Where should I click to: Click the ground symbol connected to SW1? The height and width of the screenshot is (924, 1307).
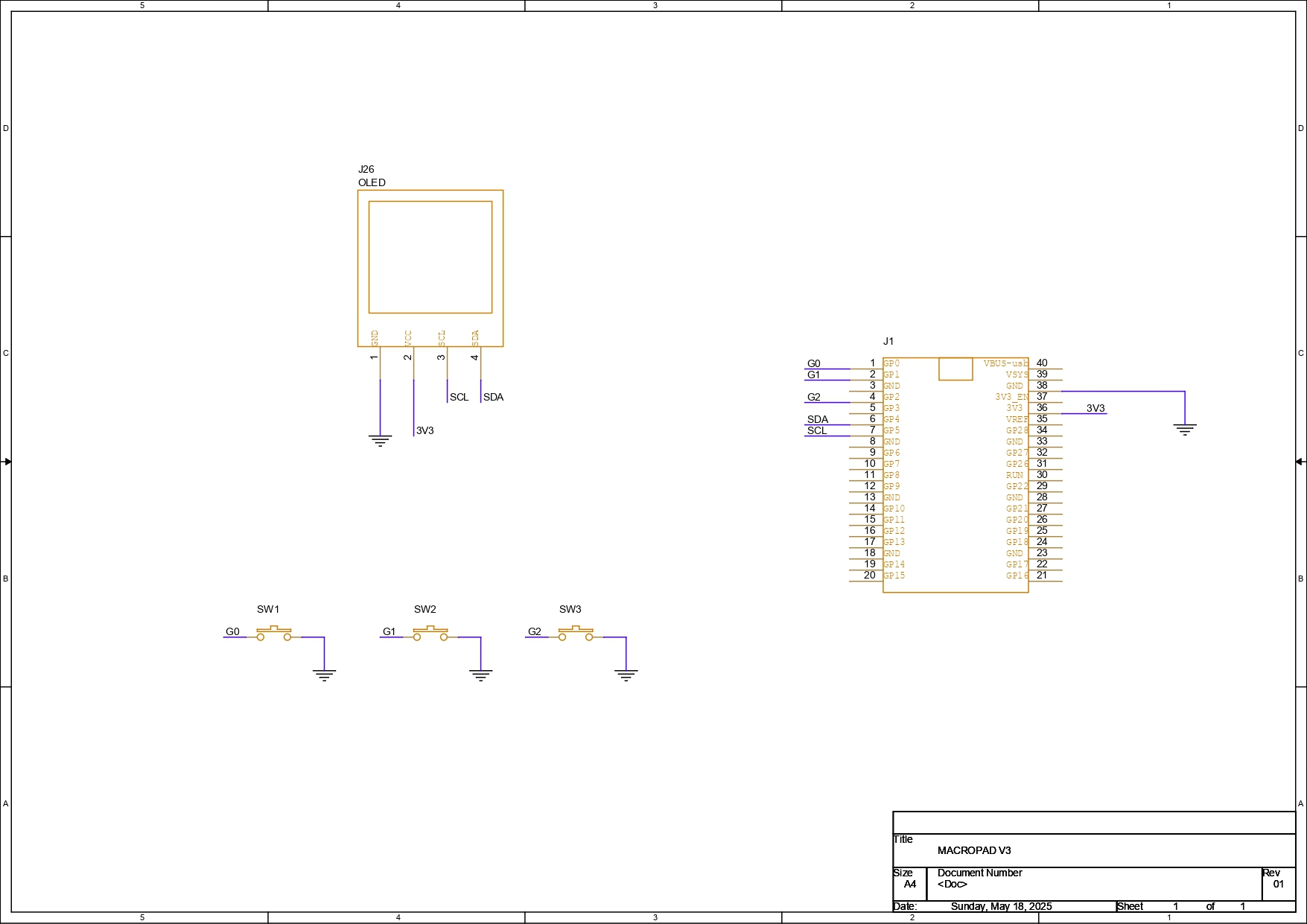[x=324, y=675]
